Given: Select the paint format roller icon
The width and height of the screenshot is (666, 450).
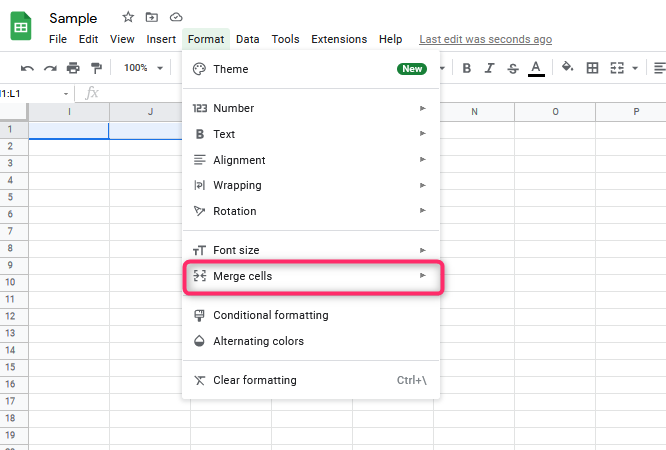Looking at the screenshot, I should click(x=96, y=68).
